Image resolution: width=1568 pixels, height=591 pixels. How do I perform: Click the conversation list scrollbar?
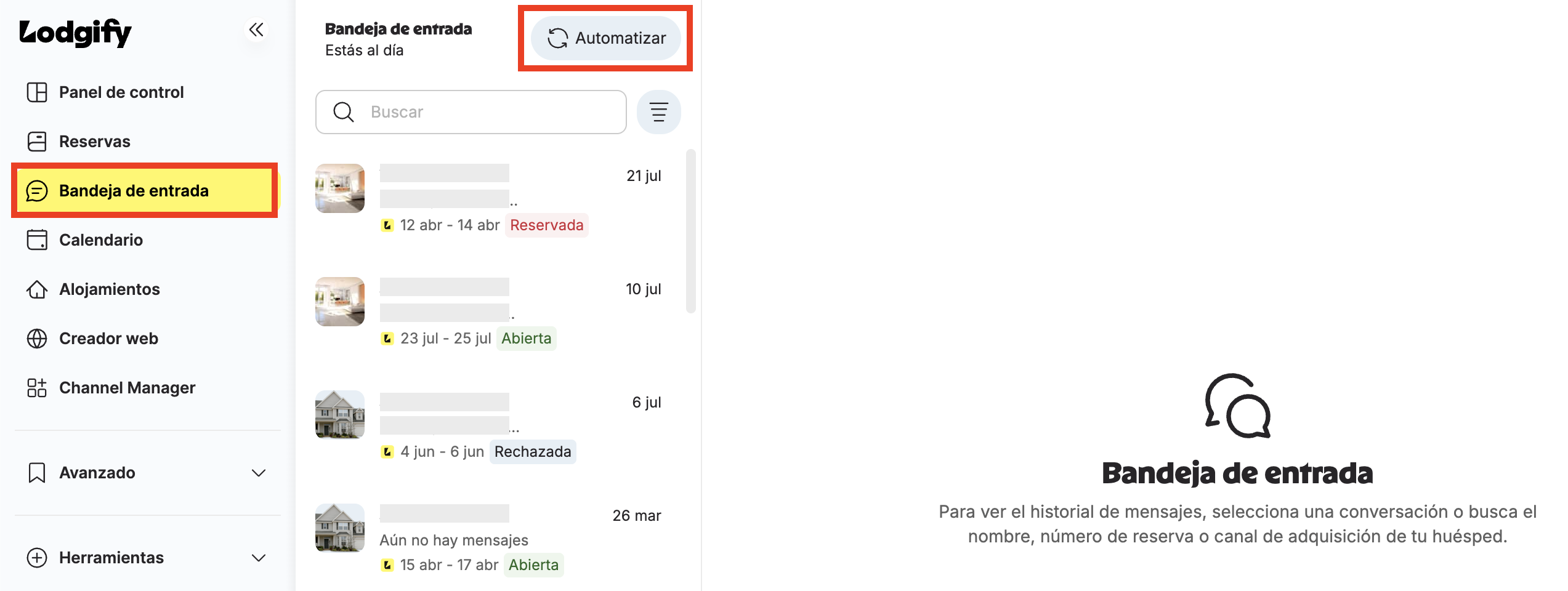coord(691,231)
